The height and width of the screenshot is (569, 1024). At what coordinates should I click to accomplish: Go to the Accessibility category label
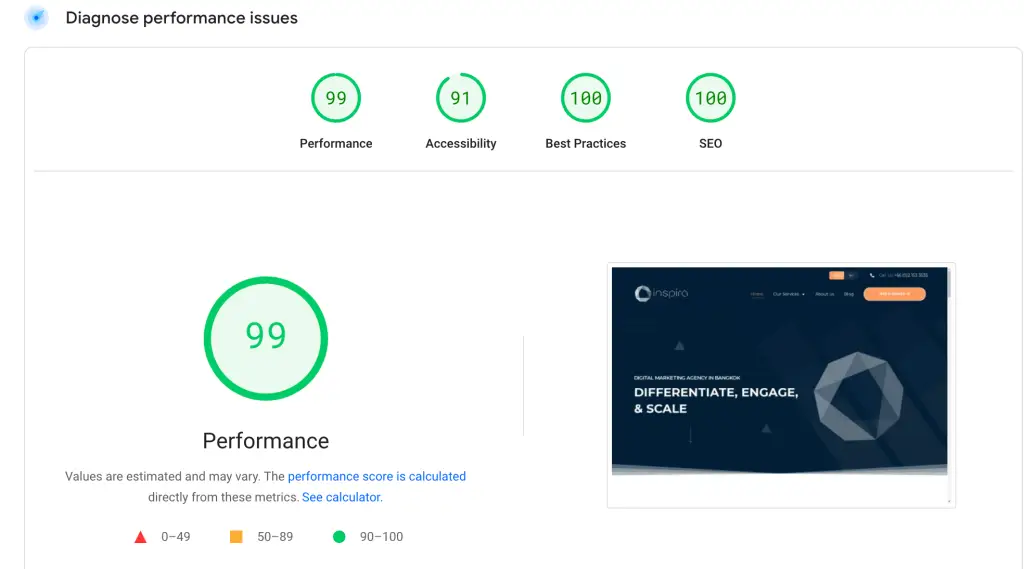click(460, 144)
